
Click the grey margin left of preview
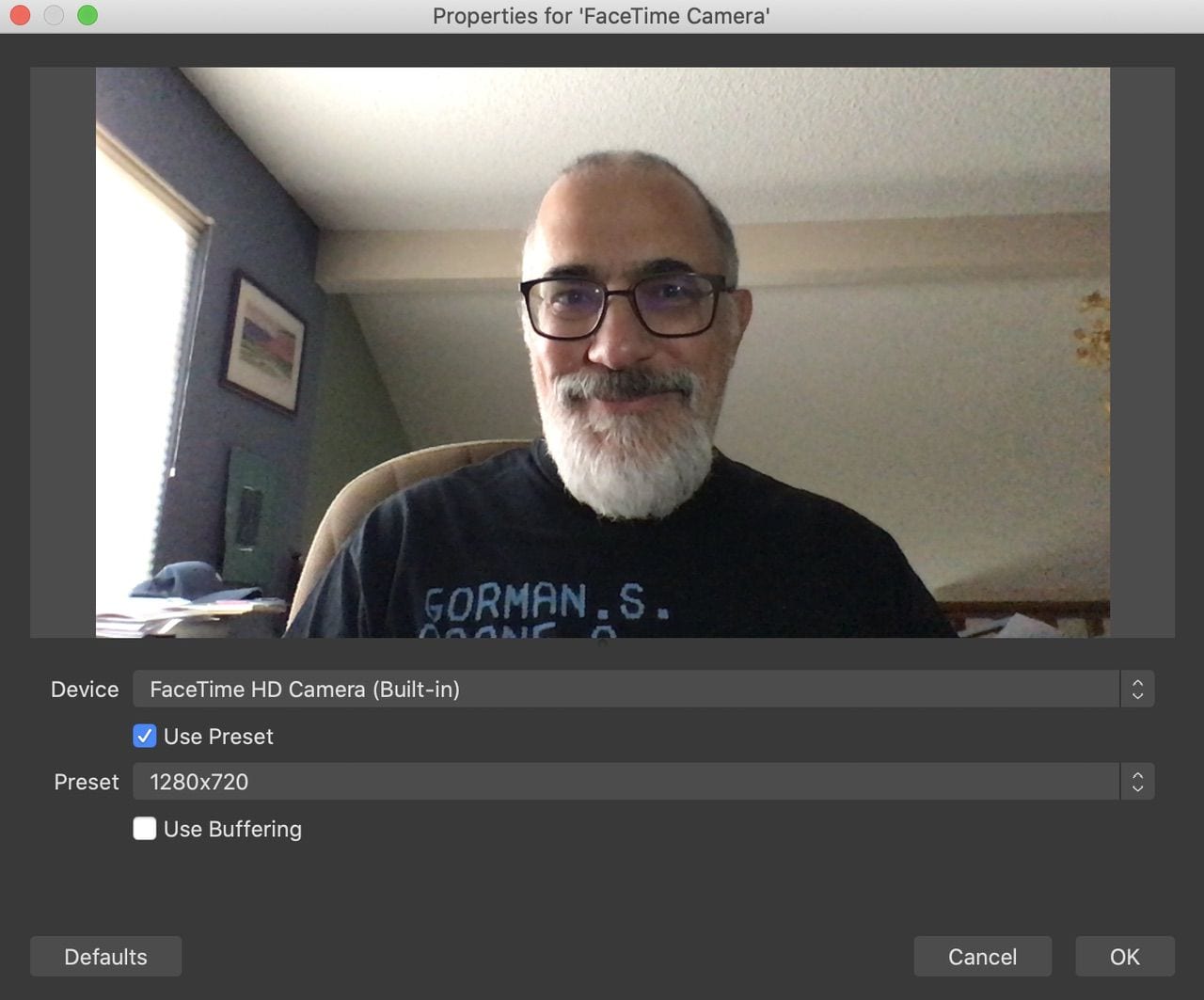click(x=63, y=352)
